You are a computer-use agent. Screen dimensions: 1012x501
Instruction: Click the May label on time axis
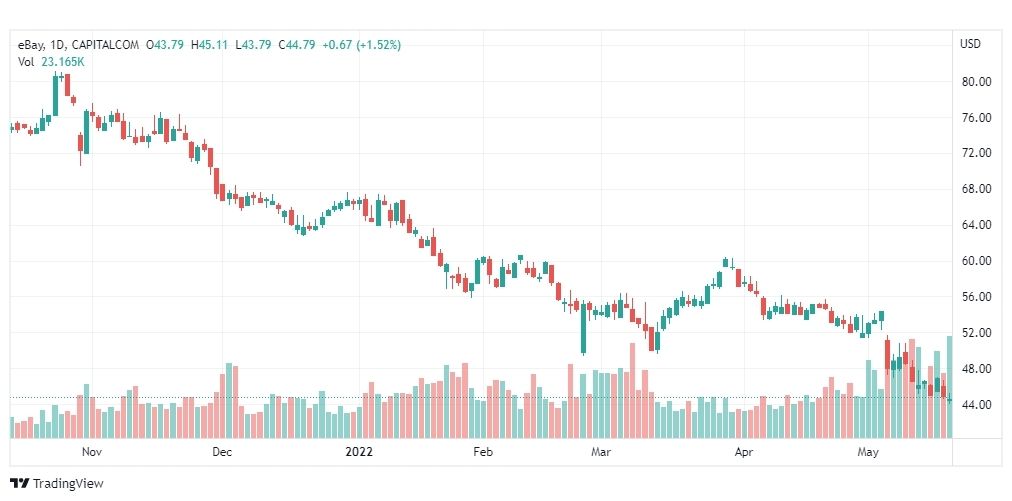[x=868, y=452]
